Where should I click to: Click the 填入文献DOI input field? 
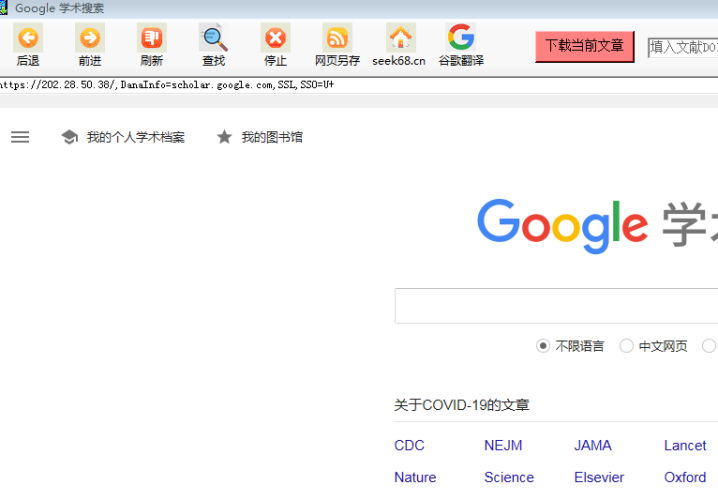pos(683,48)
